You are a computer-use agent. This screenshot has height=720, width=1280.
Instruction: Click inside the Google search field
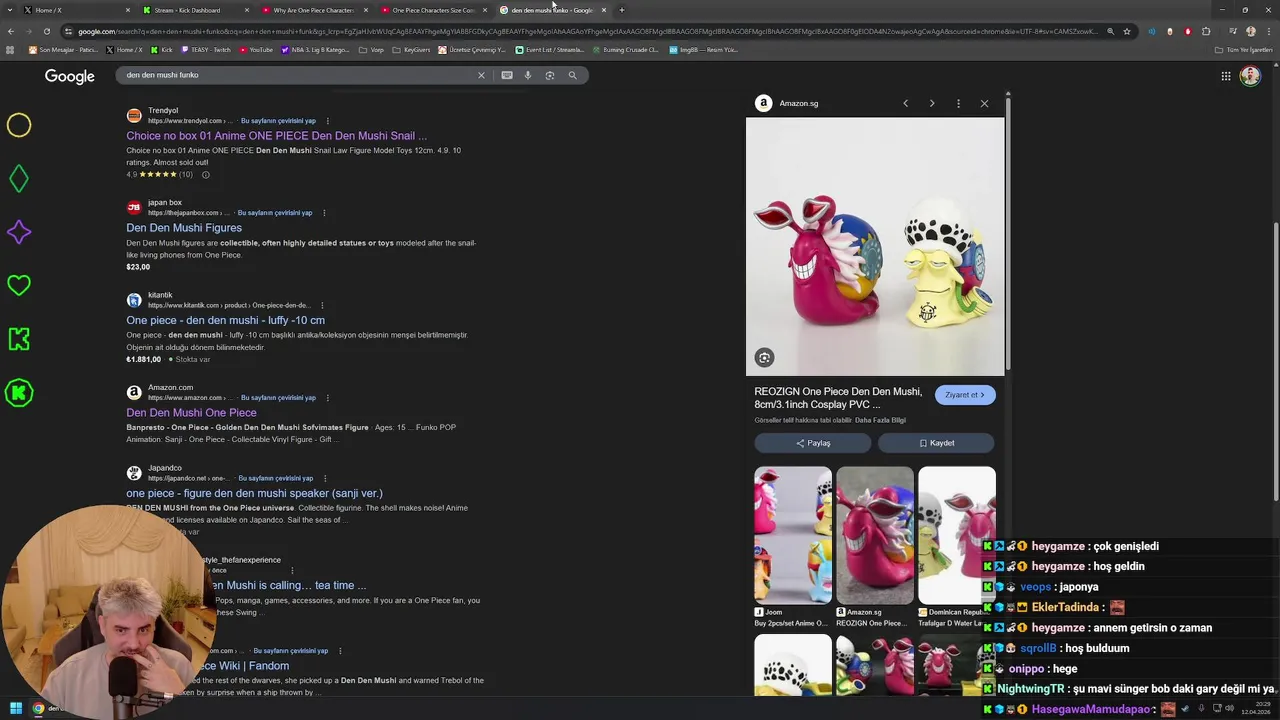[x=295, y=75]
